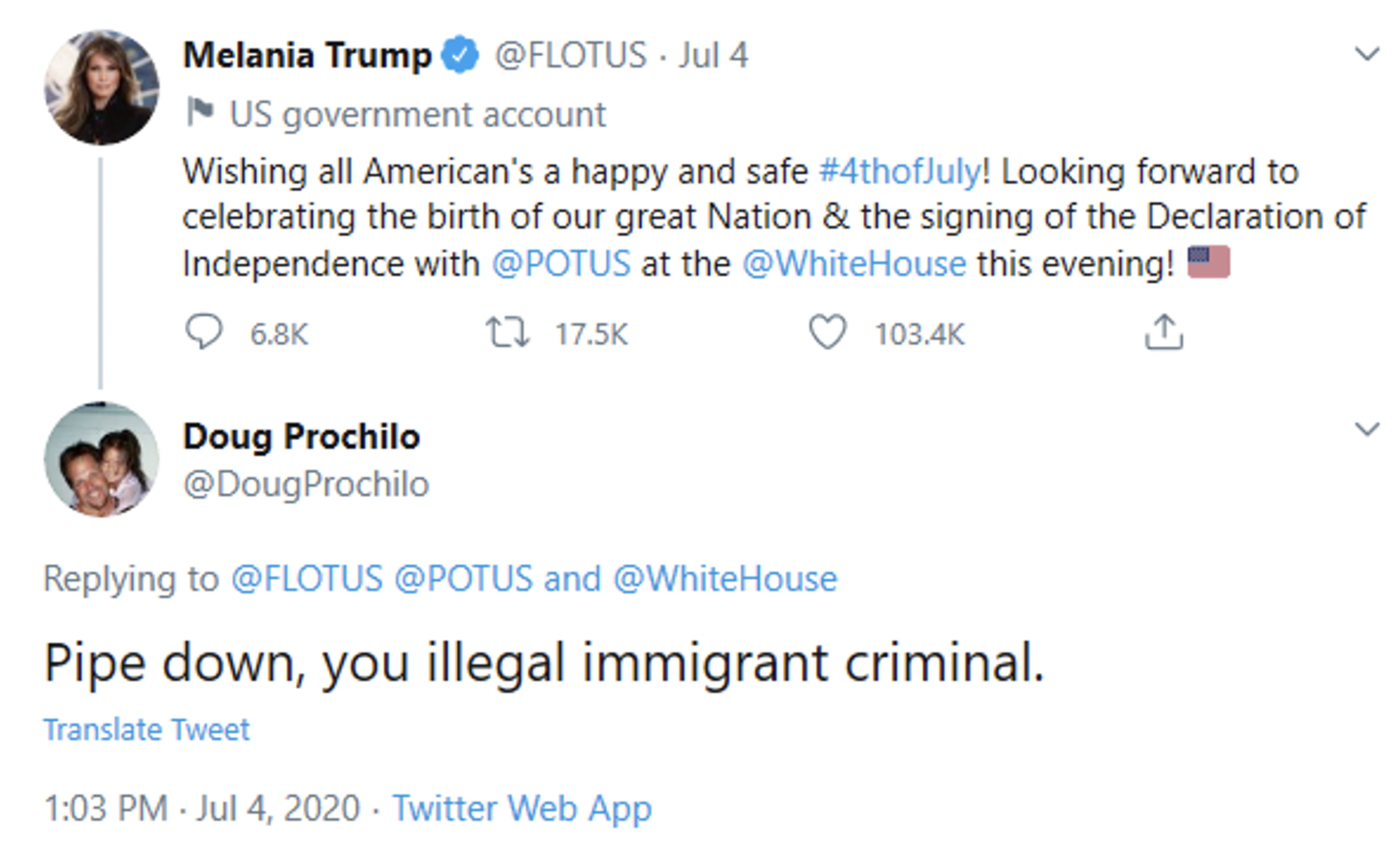Click the Melania Trump display name

307,55
